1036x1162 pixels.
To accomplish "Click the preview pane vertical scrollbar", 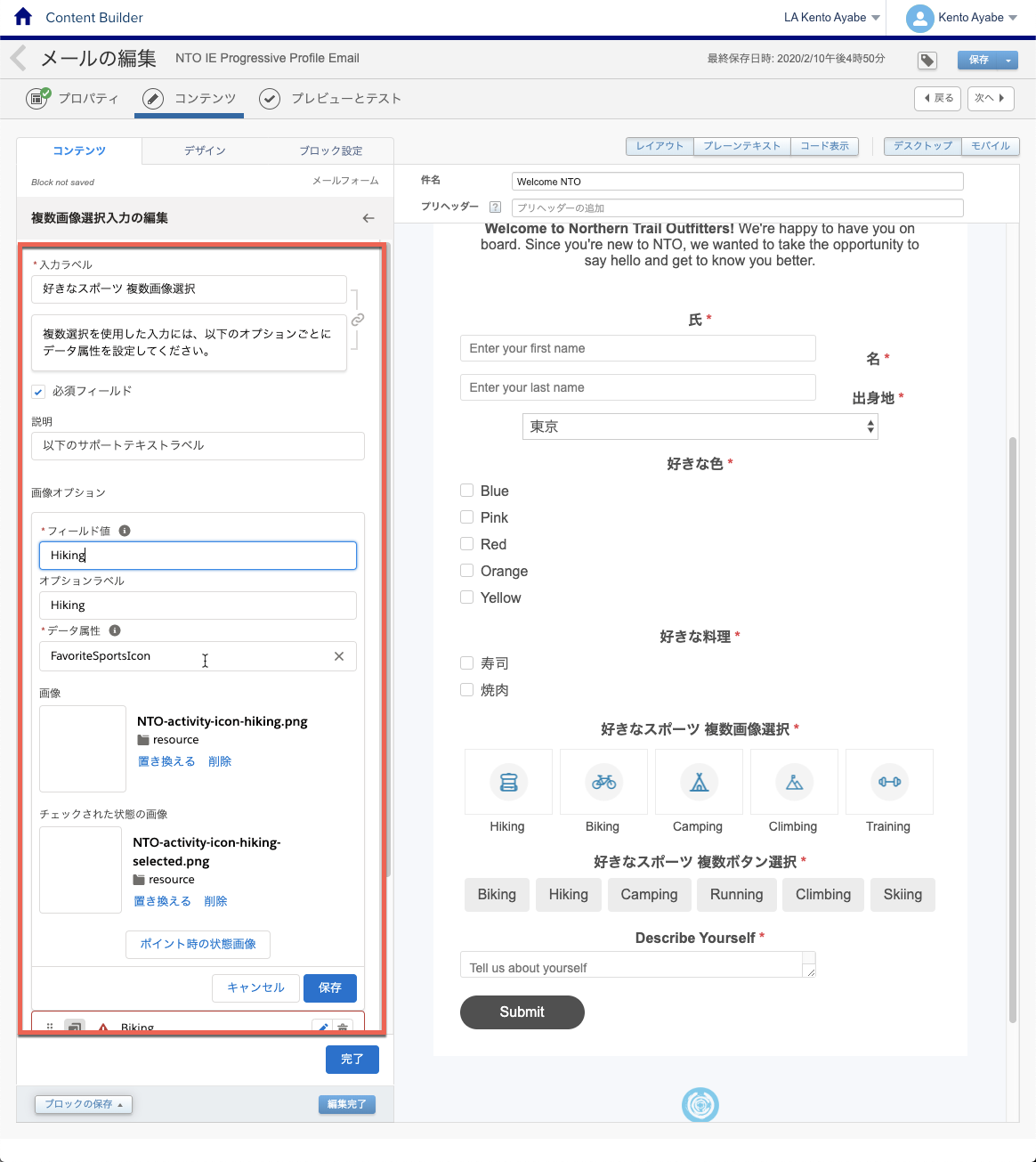I will click(1012, 730).
